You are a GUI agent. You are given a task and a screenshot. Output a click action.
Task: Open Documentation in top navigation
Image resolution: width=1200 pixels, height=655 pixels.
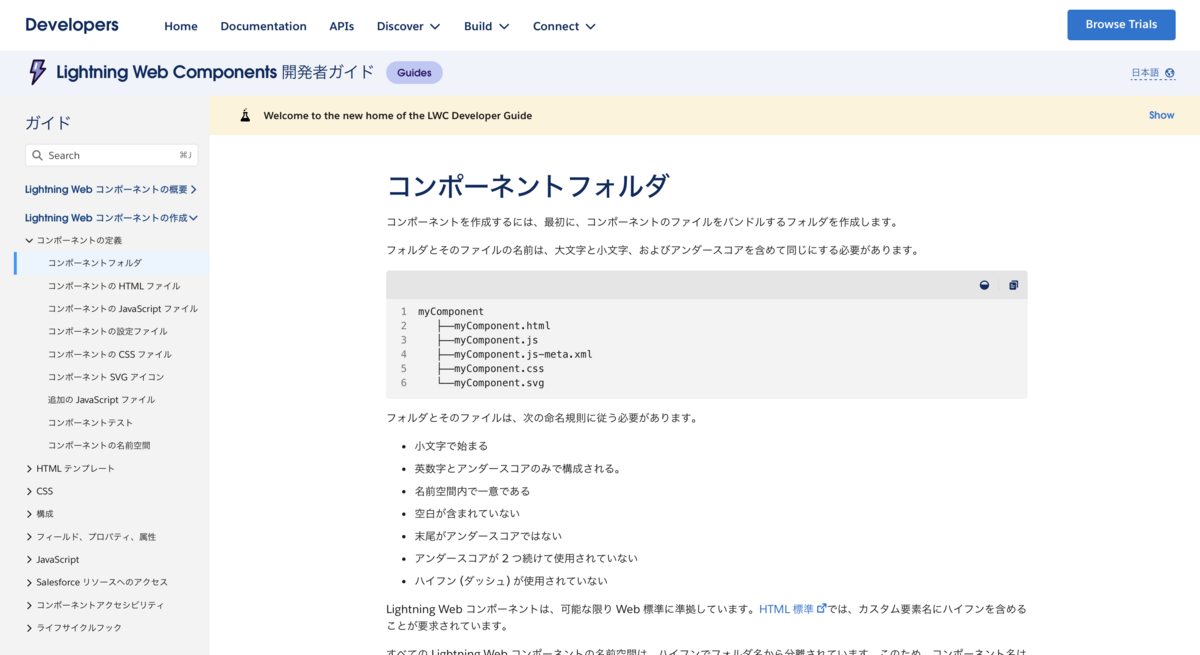[263, 26]
